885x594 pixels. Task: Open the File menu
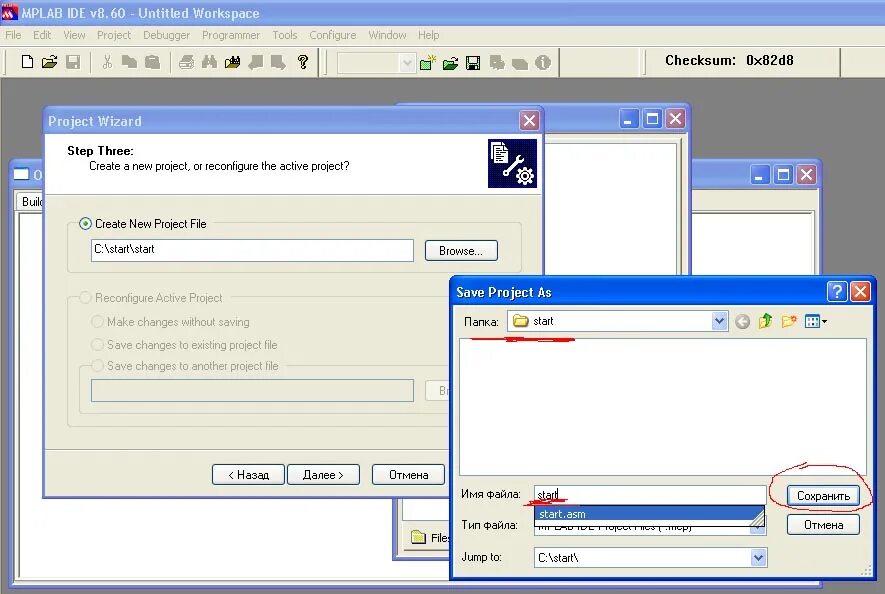[x=13, y=35]
